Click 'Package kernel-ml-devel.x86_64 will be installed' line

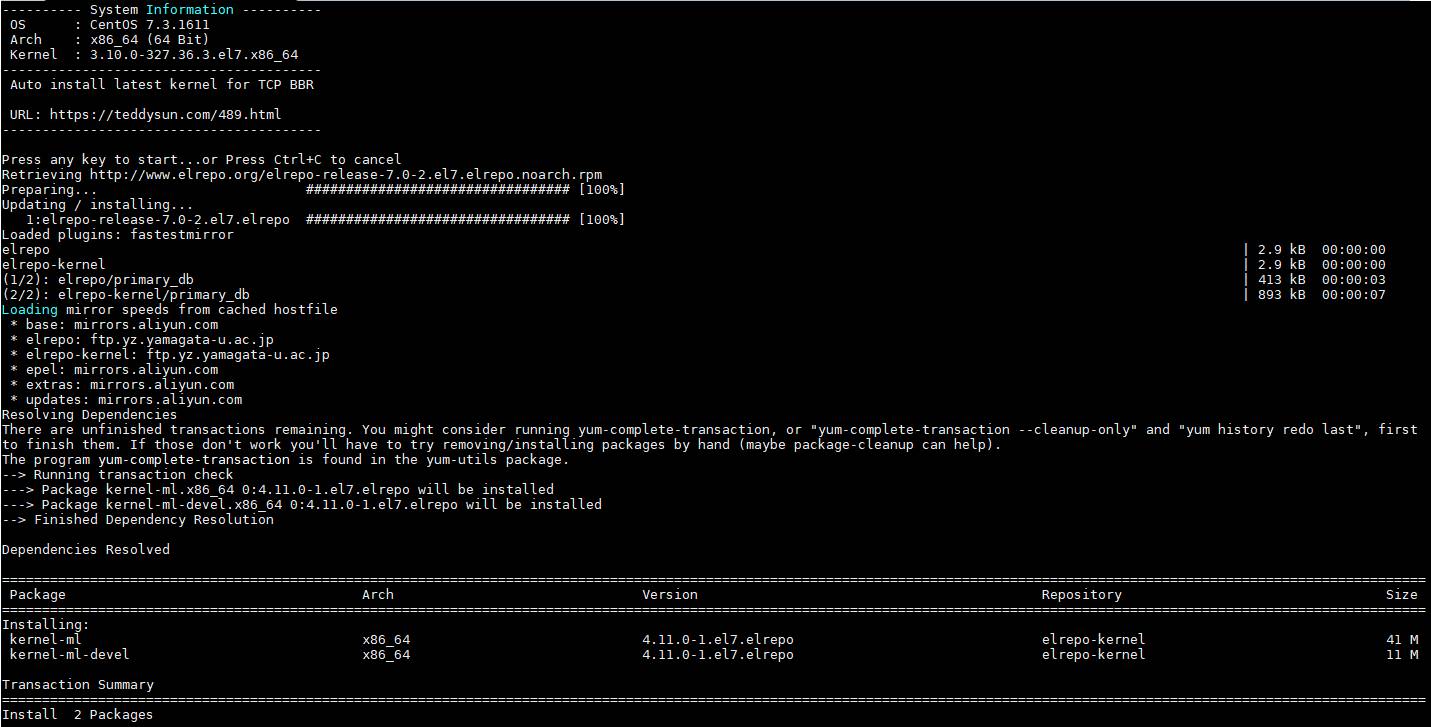click(302, 505)
